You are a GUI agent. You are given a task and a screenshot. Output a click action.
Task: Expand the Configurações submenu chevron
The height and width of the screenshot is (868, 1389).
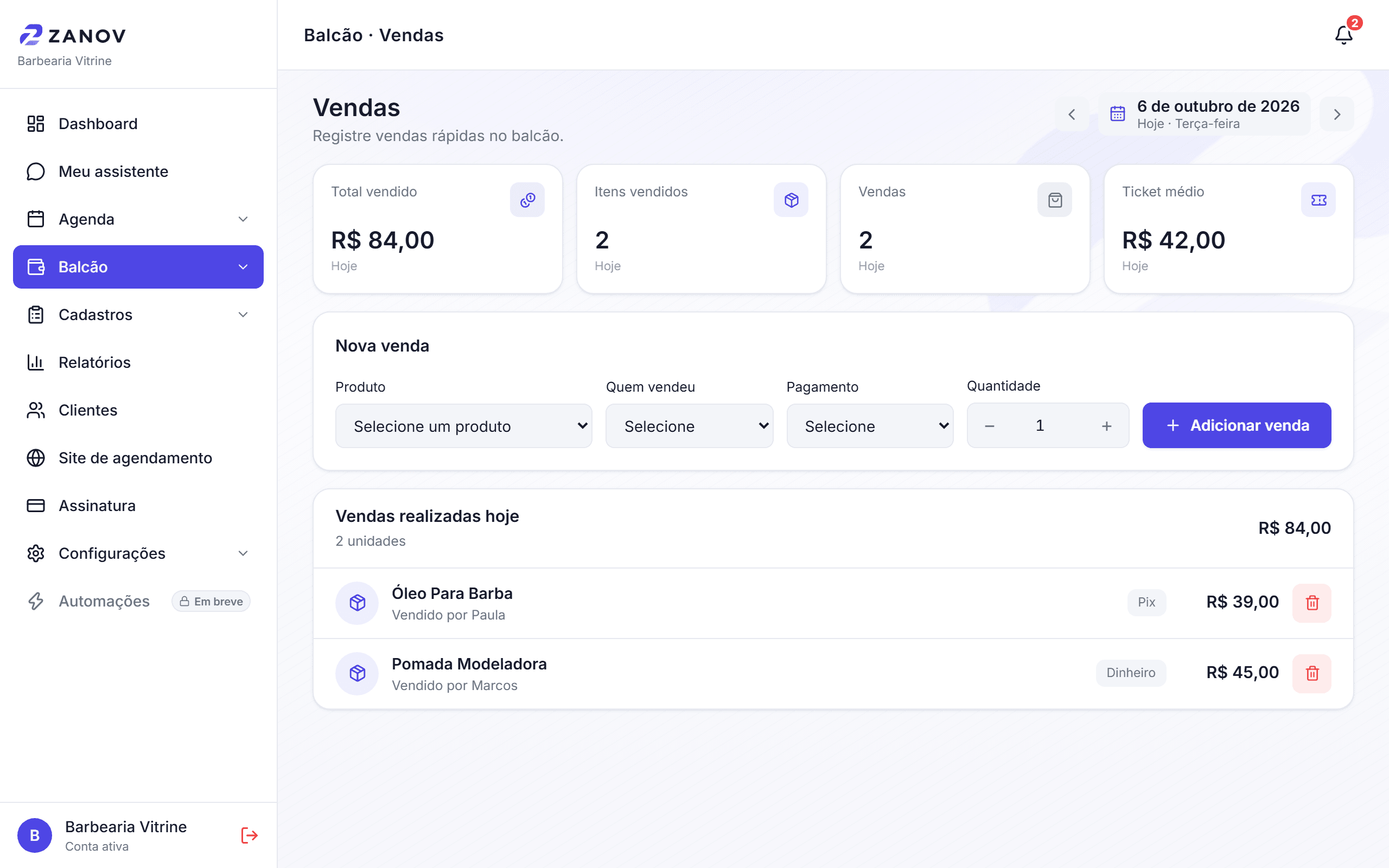coord(243,553)
